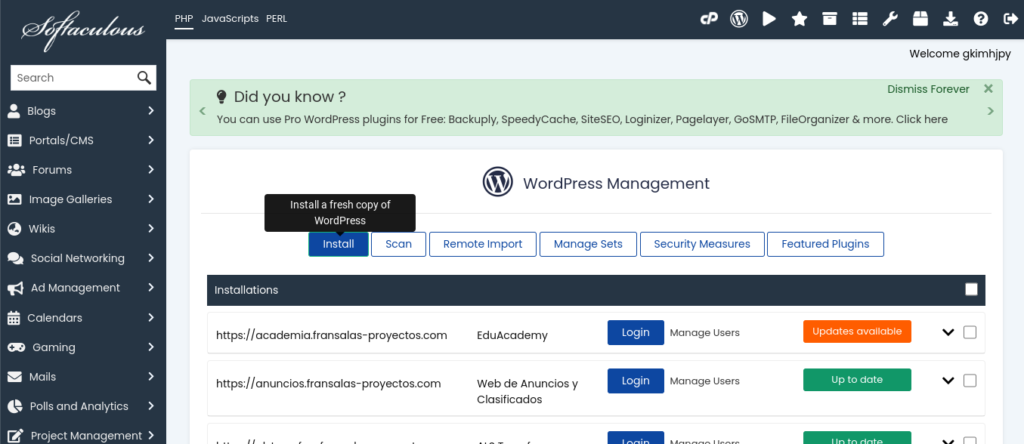Open Manage Users for Web de Anuncios
Screen dimensions: 1024x444
pos(705,381)
